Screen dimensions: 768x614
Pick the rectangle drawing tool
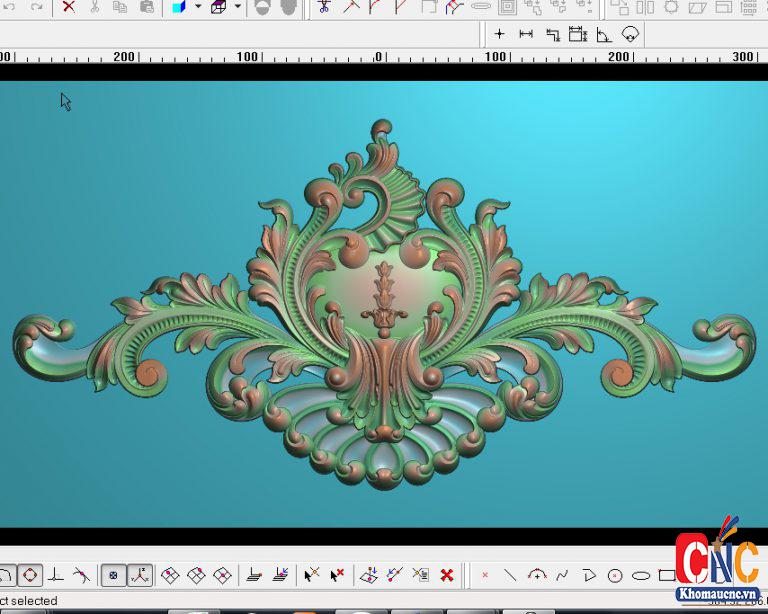(x=667, y=575)
